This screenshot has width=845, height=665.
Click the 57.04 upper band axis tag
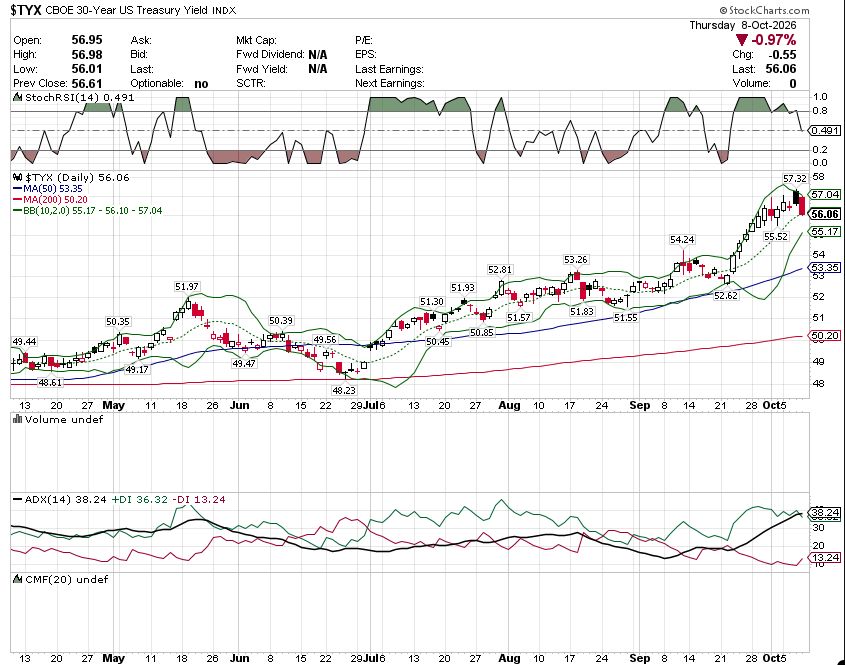pyautogui.click(x=825, y=195)
